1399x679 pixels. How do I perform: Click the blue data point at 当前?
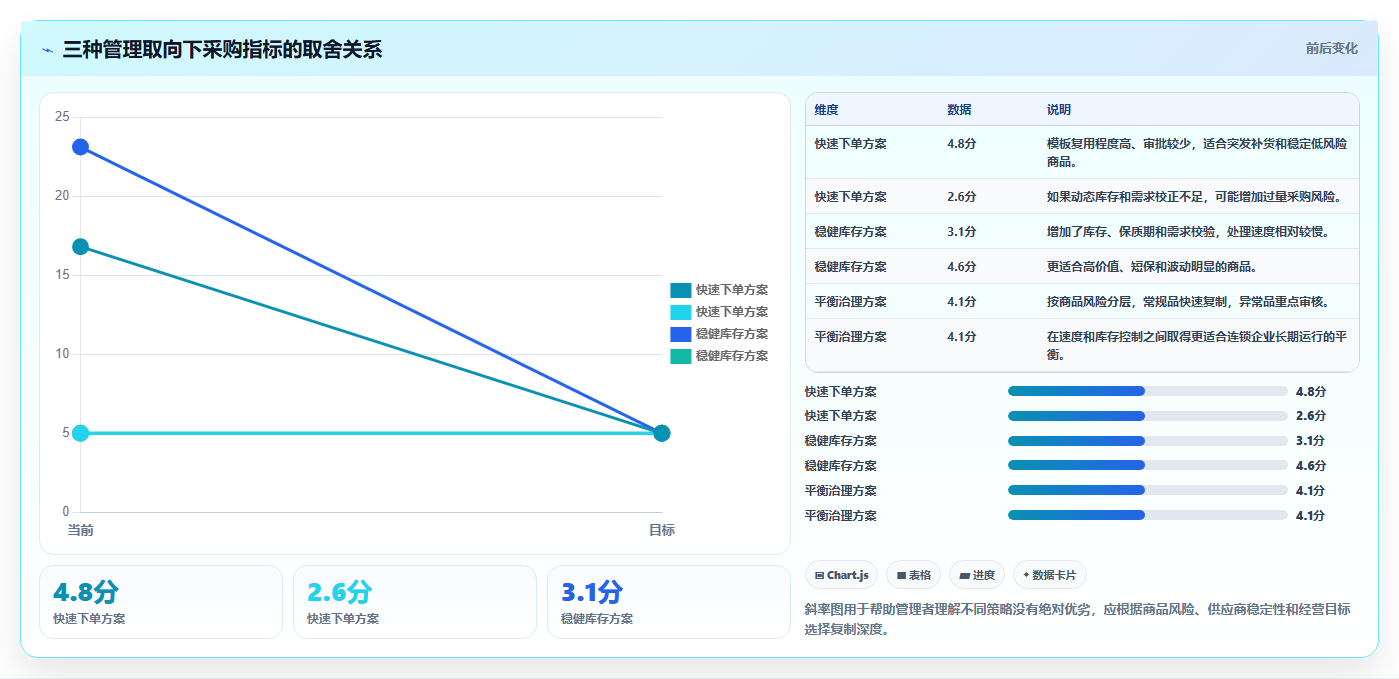(x=80, y=147)
